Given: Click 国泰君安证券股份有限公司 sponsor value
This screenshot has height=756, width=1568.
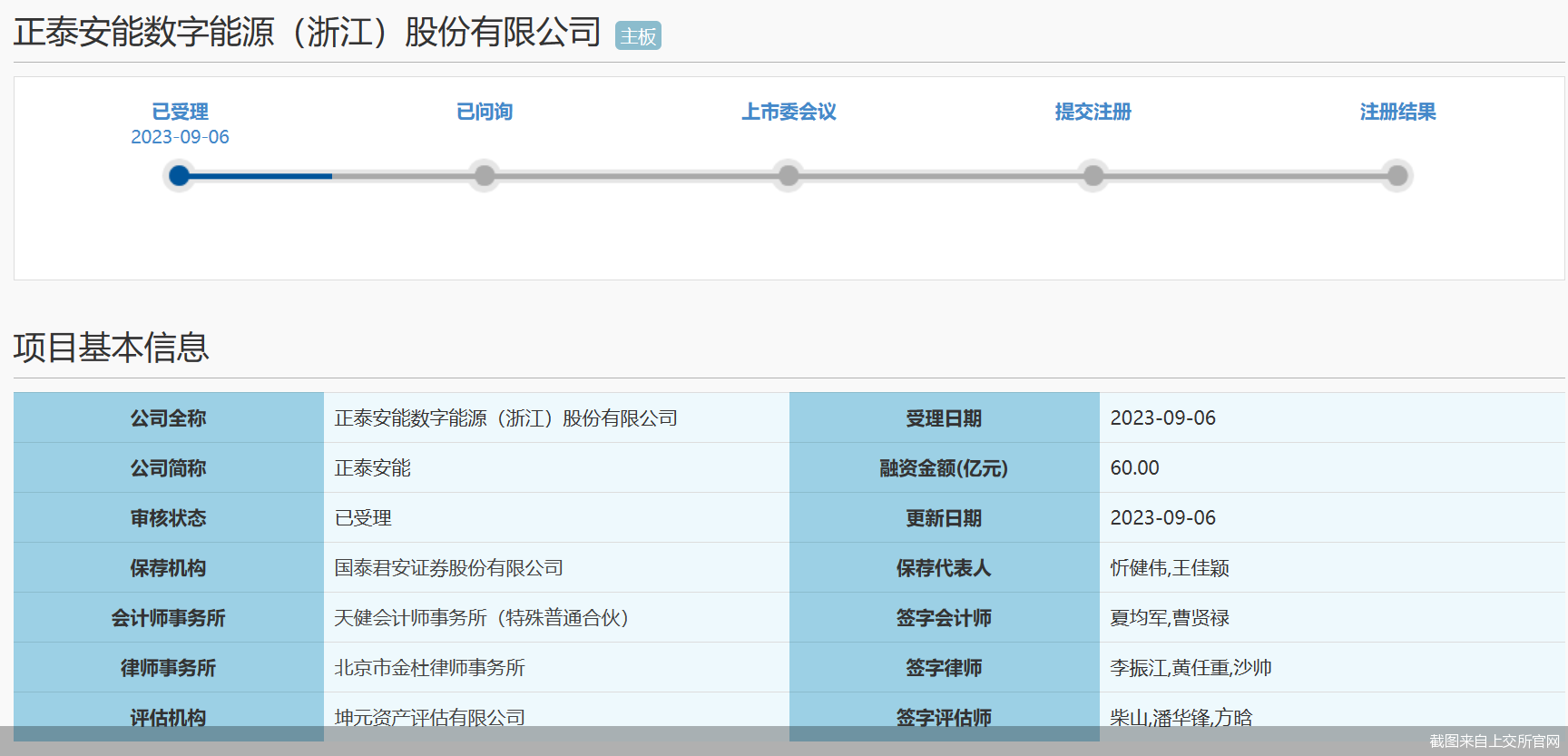Looking at the screenshot, I should click(448, 568).
